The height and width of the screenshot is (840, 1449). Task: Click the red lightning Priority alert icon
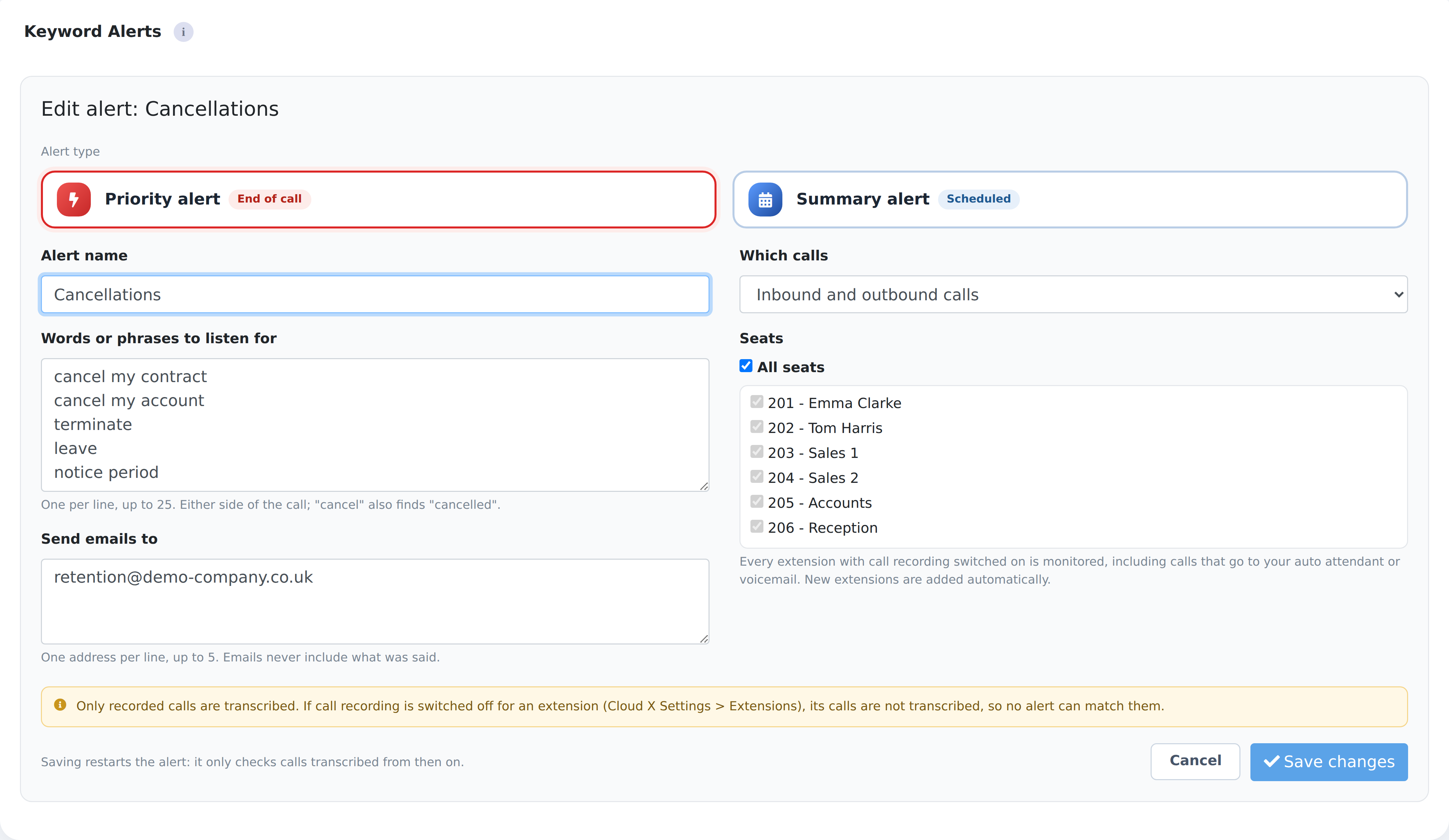[74, 199]
